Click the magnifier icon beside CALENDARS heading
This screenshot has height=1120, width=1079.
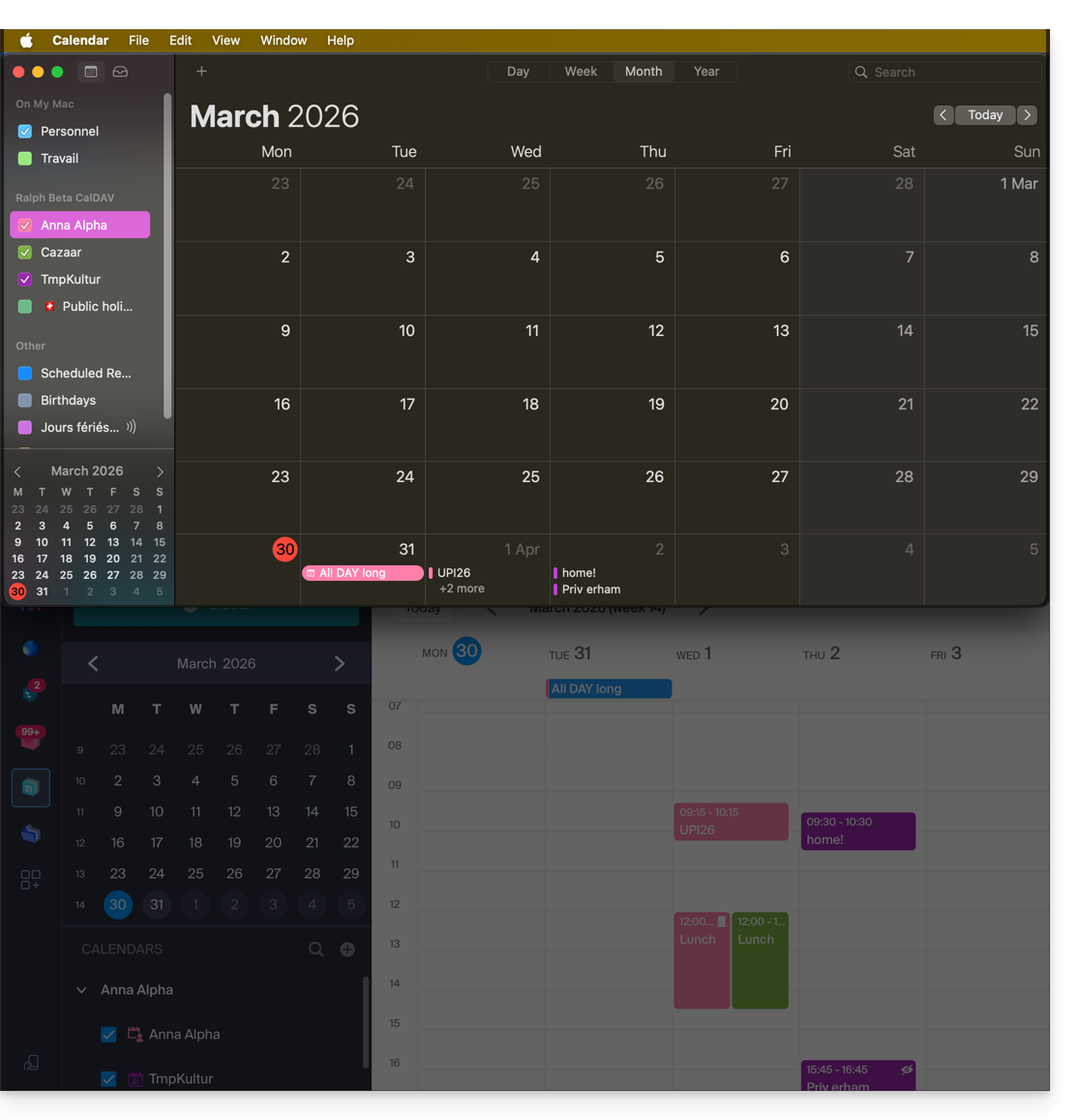coord(316,950)
